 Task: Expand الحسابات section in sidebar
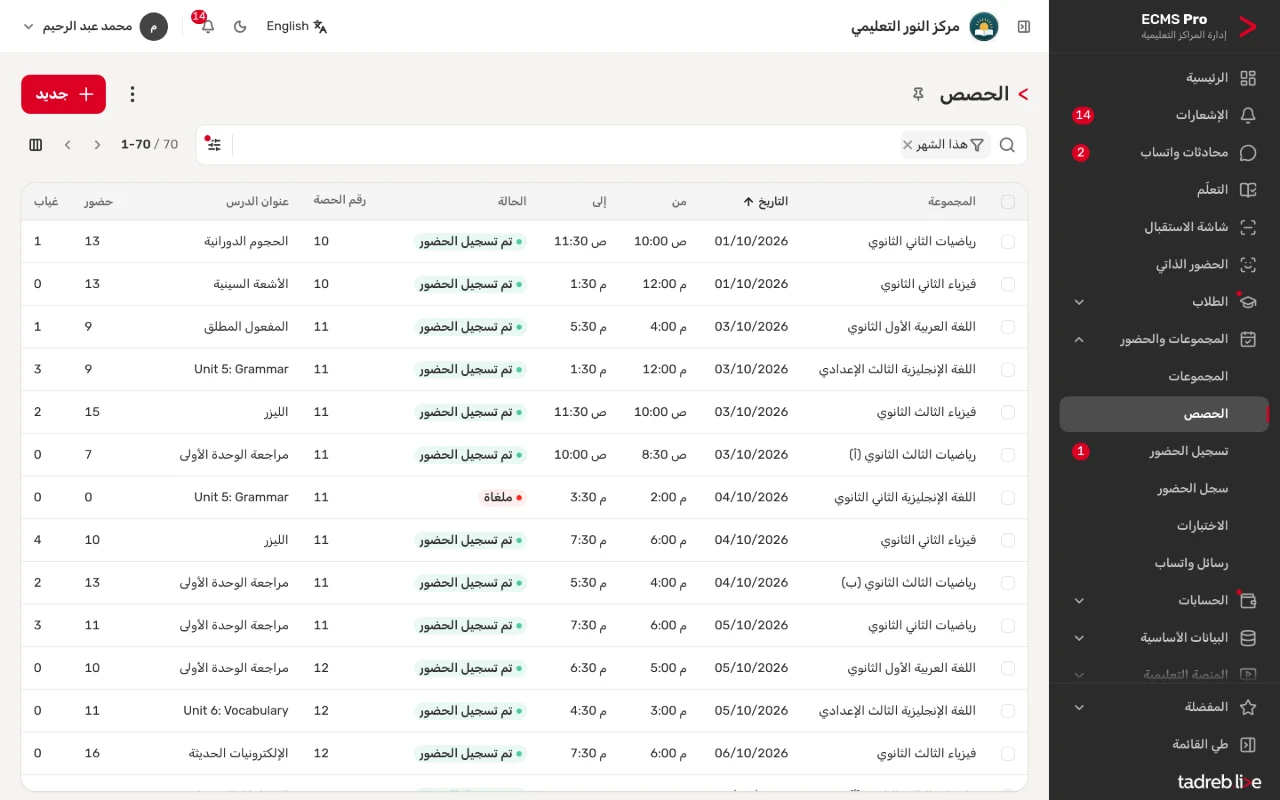[x=1164, y=601]
